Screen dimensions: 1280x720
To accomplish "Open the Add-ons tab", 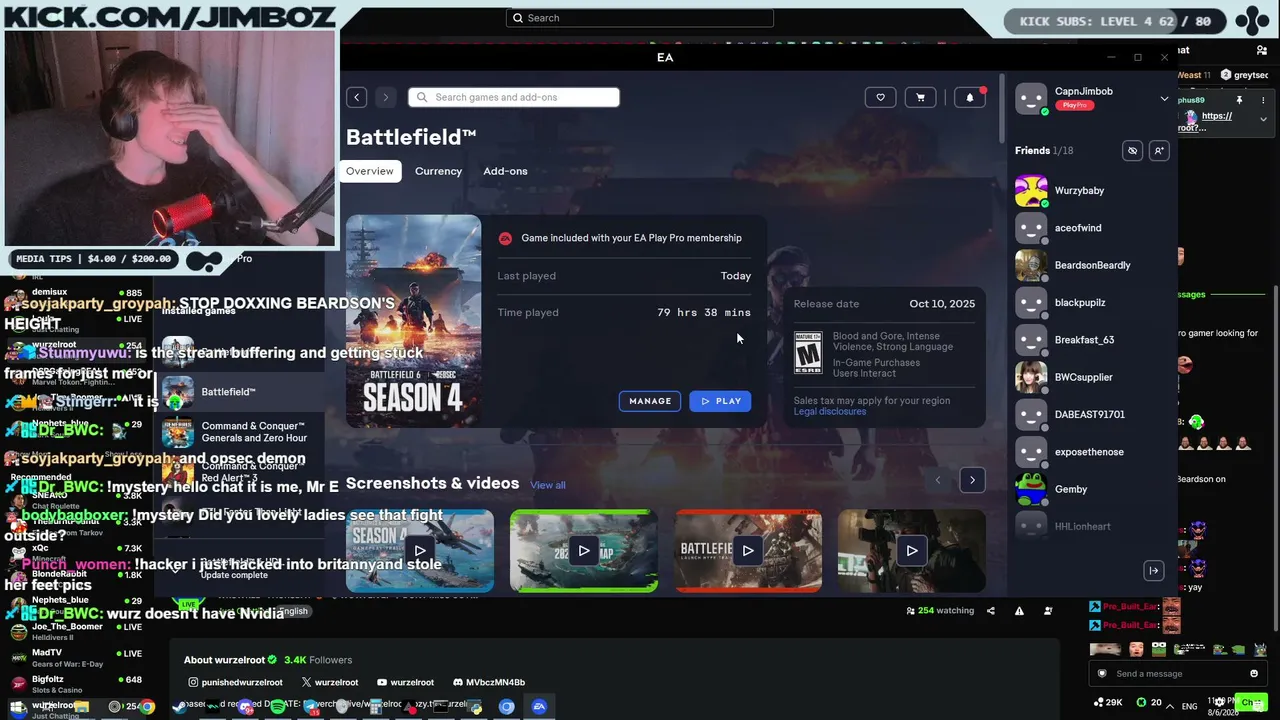I will coord(505,171).
